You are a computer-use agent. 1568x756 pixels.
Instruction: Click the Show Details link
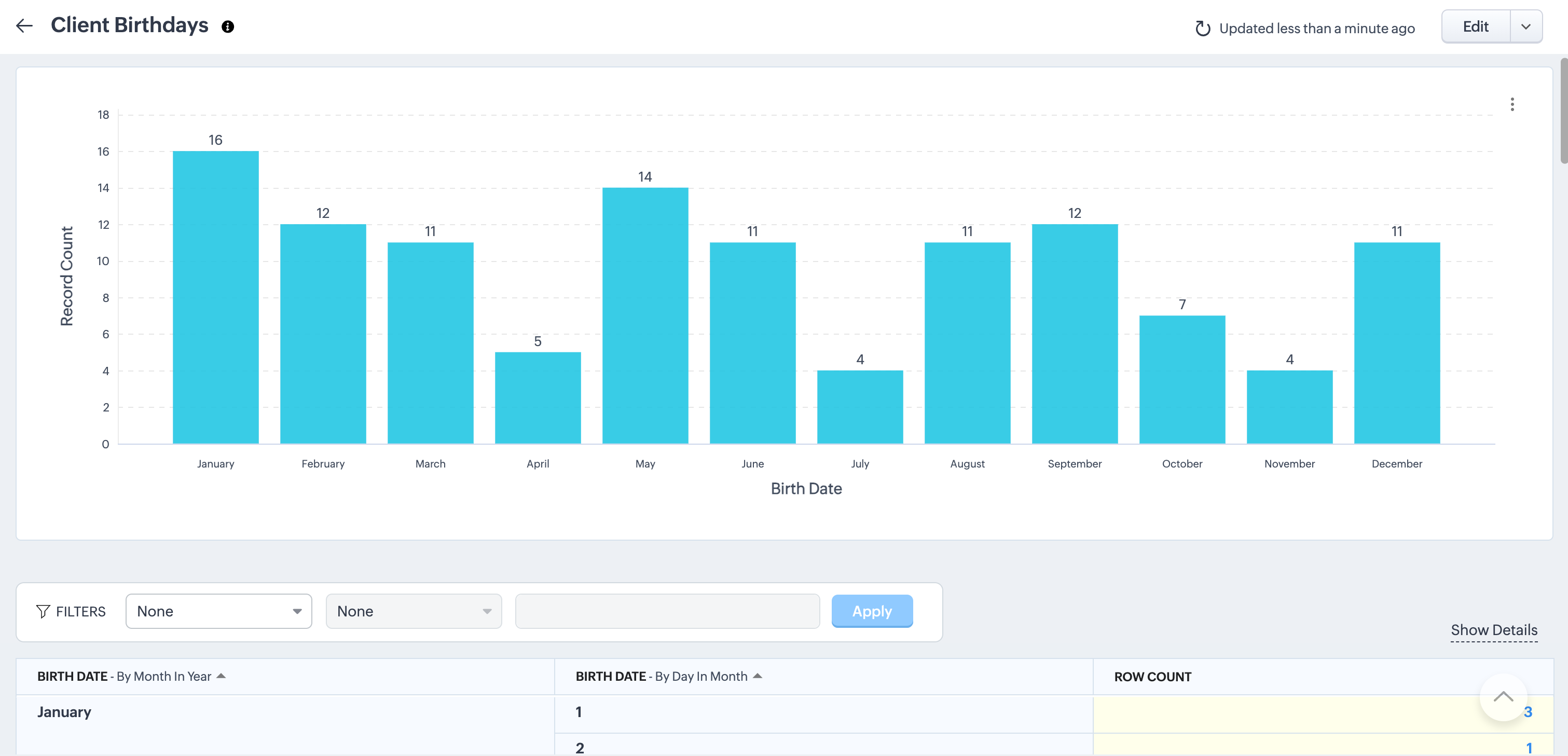click(x=1494, y=630)
